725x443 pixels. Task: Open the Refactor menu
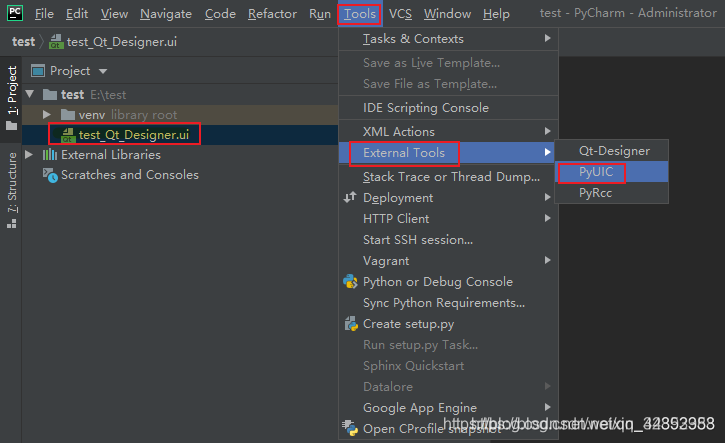click(x=272, y=14)
